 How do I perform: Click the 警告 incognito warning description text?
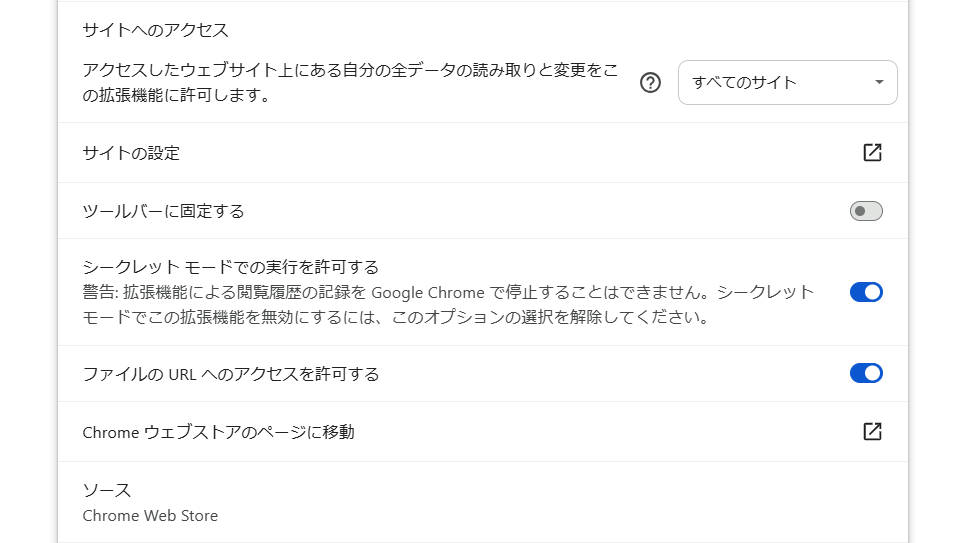(448, 305)
